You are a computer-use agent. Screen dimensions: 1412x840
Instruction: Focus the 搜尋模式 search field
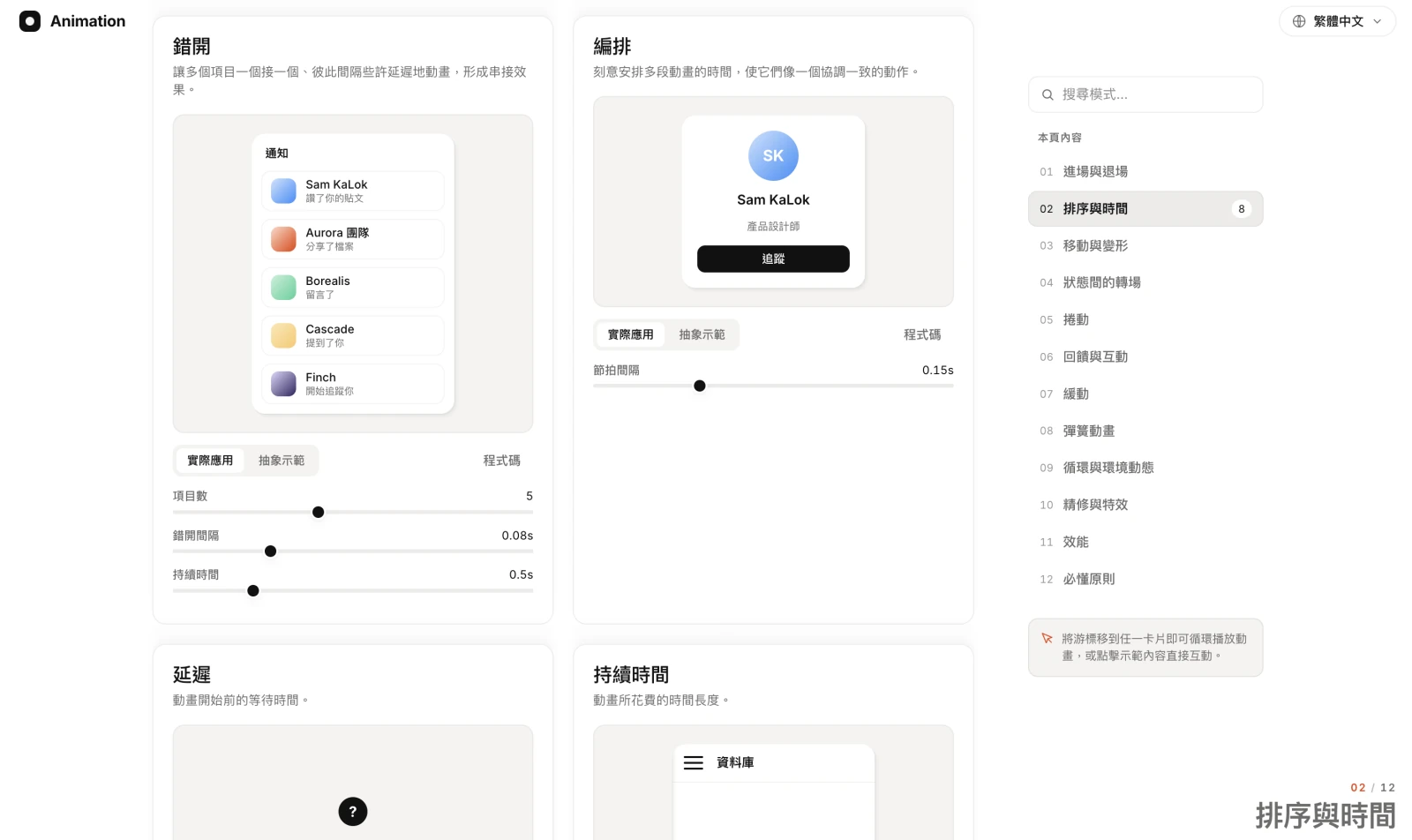click(x=1145, y=94)
